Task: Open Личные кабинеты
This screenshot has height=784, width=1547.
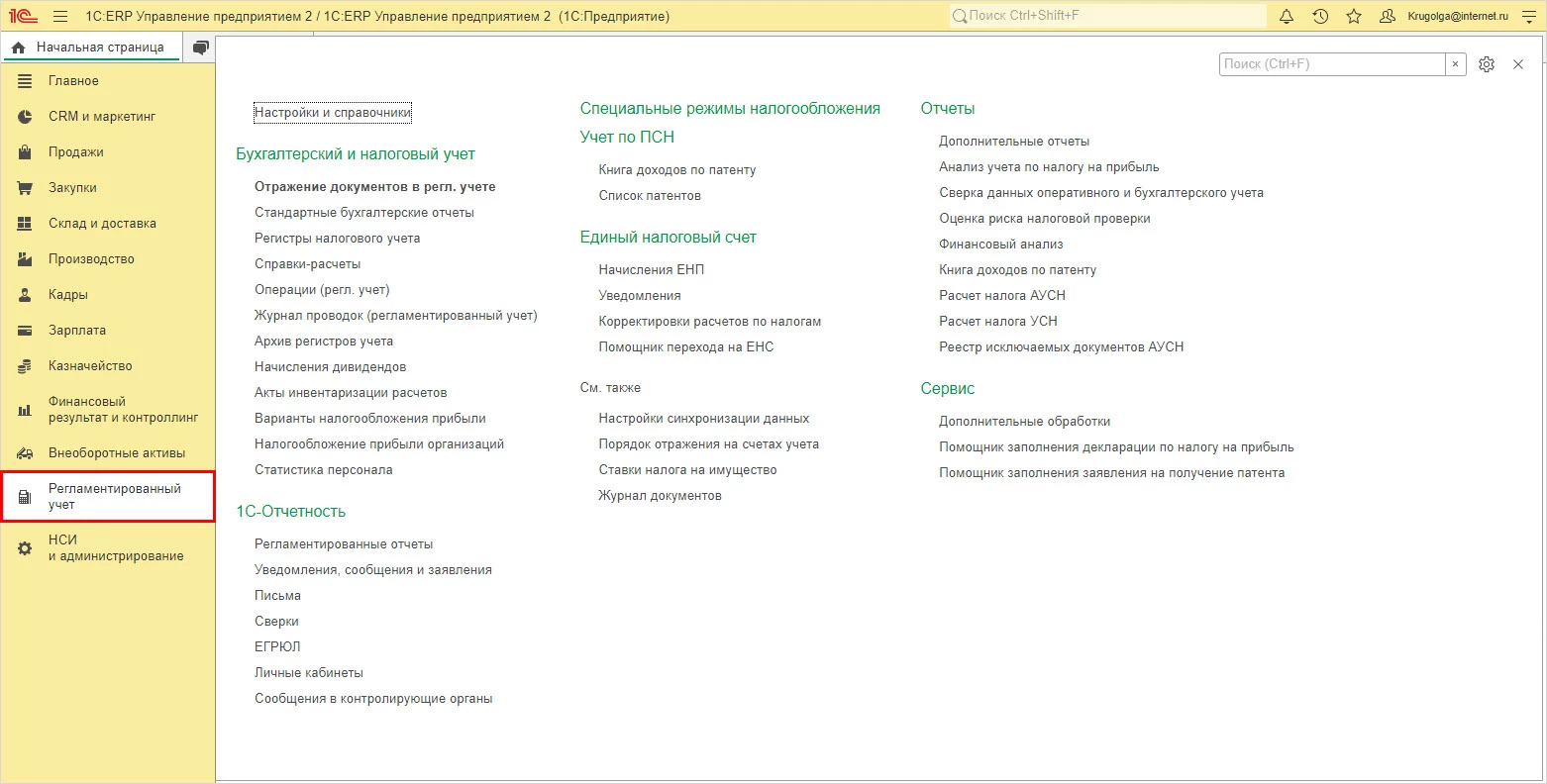Action: point(309,673)
